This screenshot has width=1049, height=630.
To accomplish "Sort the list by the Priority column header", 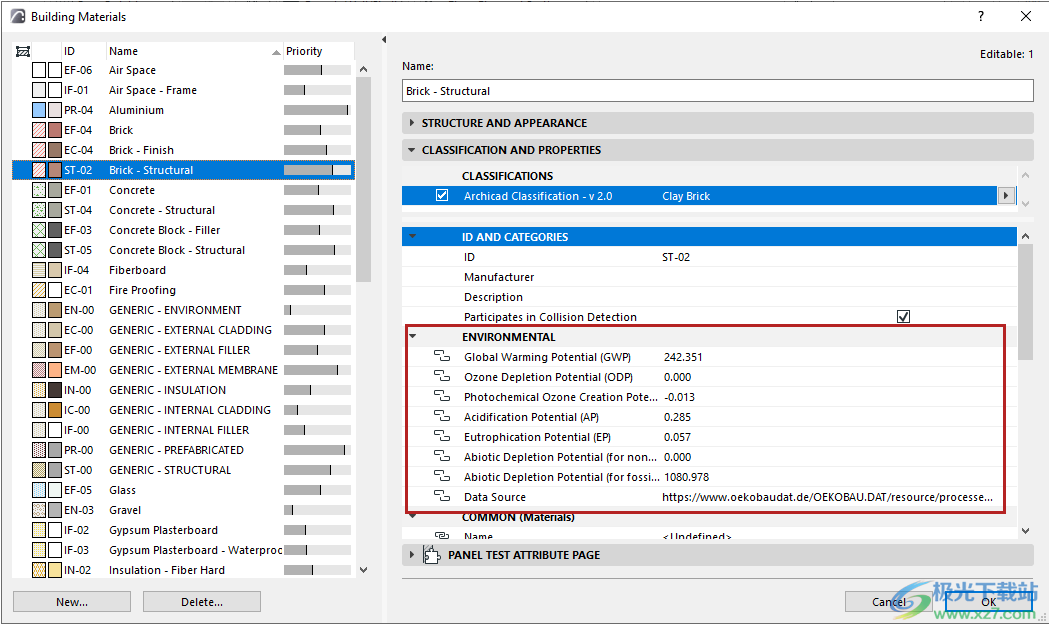I will [x=304, y=51].
